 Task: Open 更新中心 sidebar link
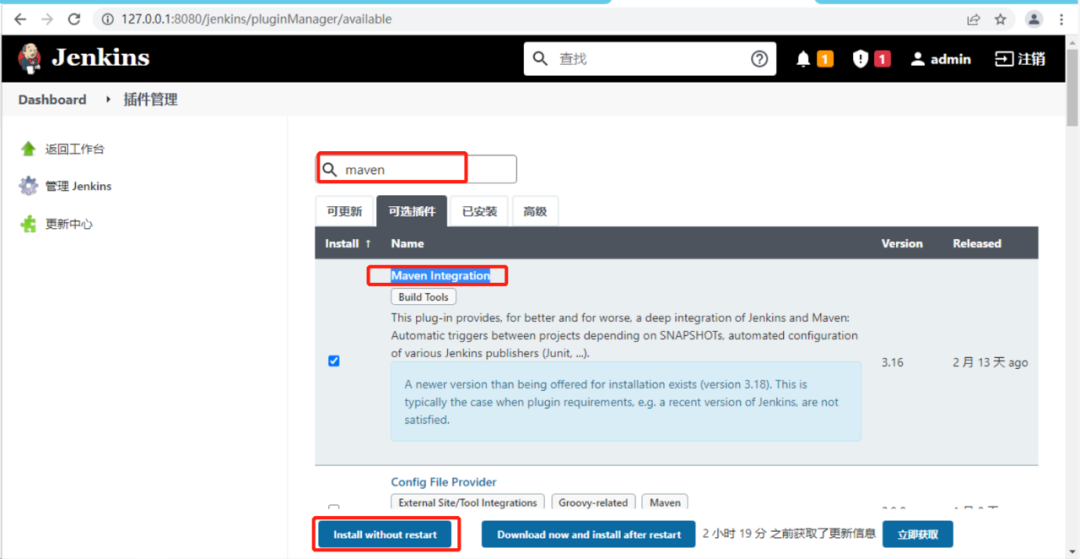coord(69,224)
